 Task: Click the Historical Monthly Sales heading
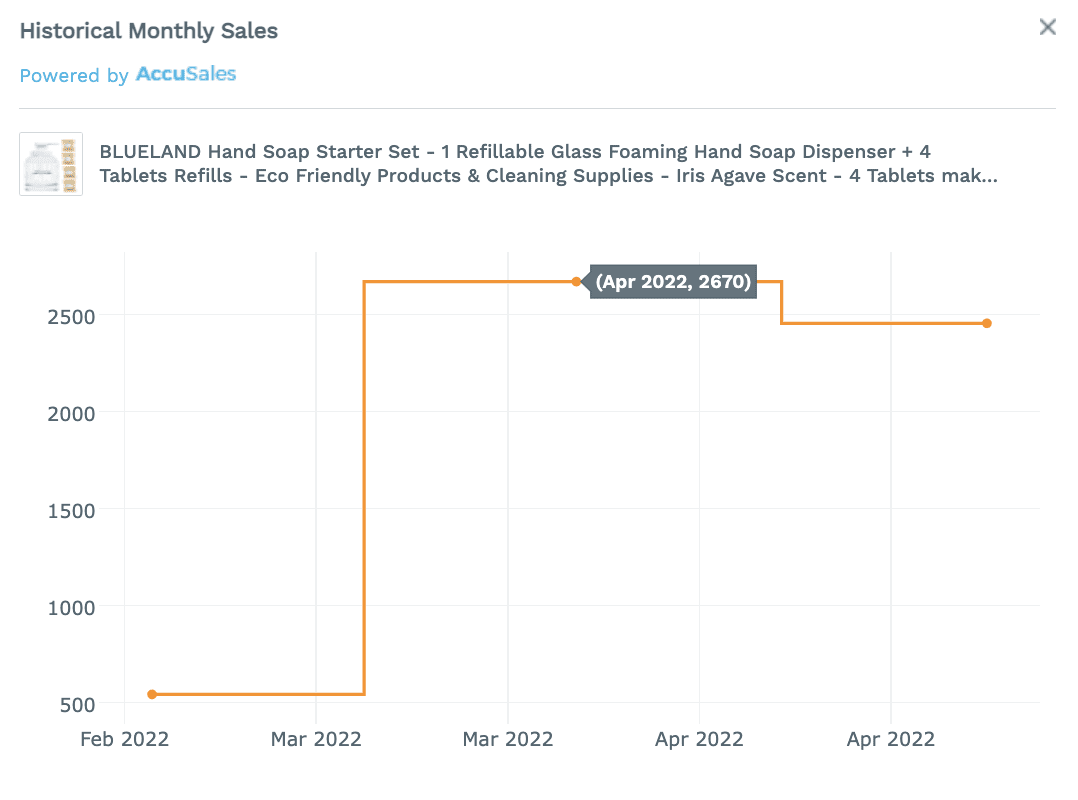(x=149, y=31)
